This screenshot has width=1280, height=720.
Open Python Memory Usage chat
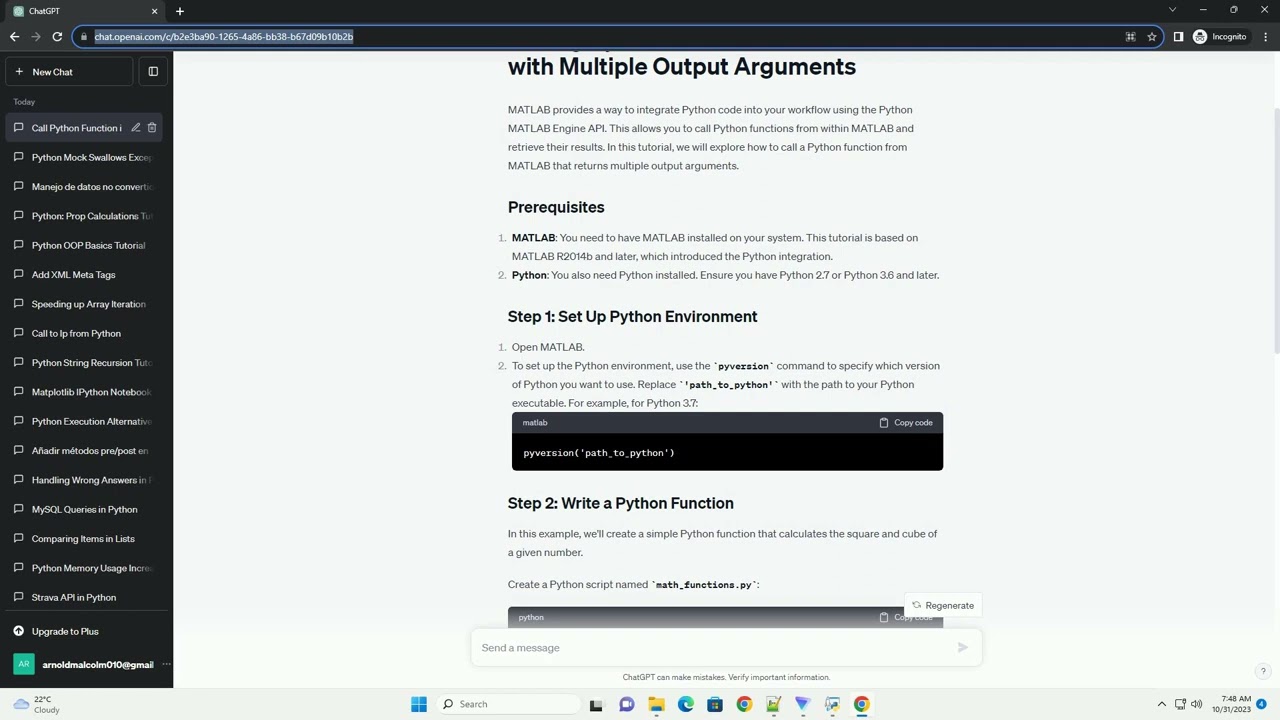point(86,568)
